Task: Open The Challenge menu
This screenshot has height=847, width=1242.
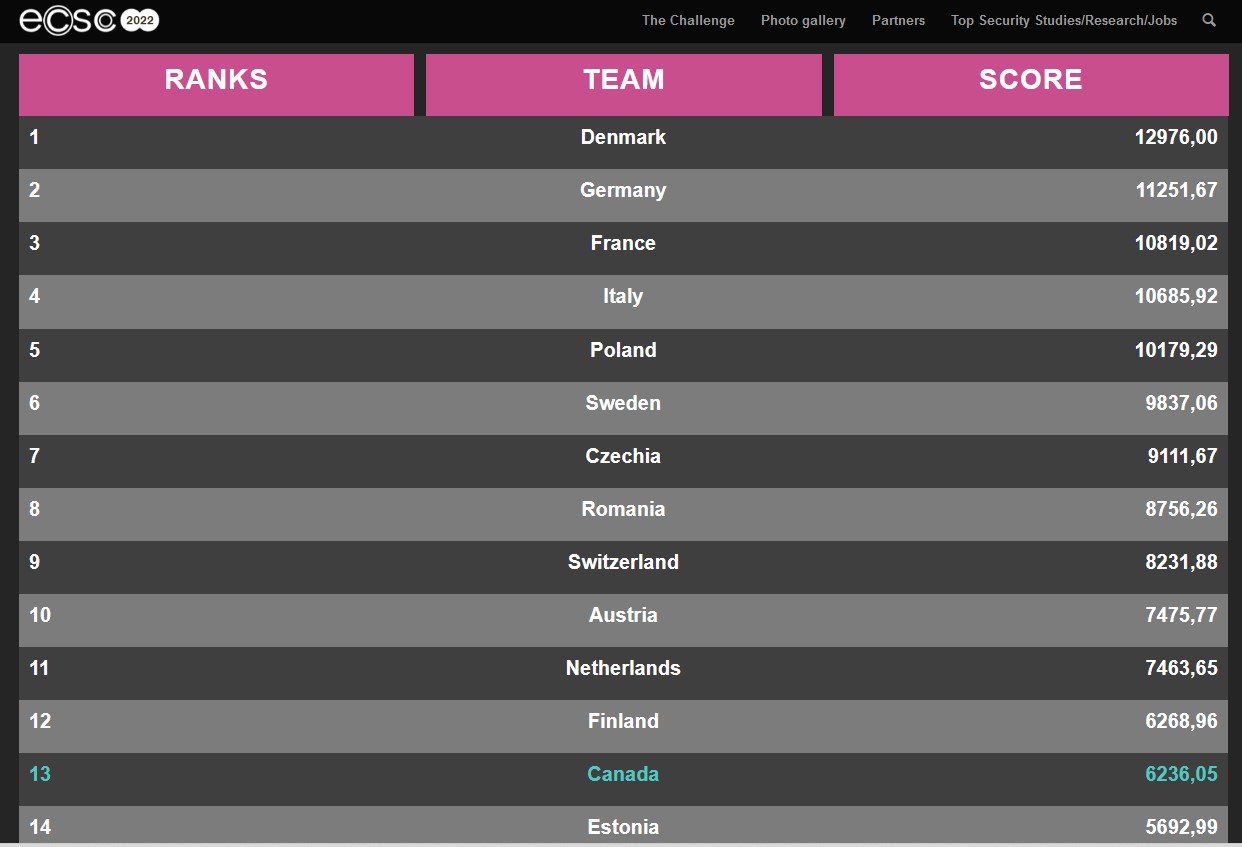Action: click(688, 20)
